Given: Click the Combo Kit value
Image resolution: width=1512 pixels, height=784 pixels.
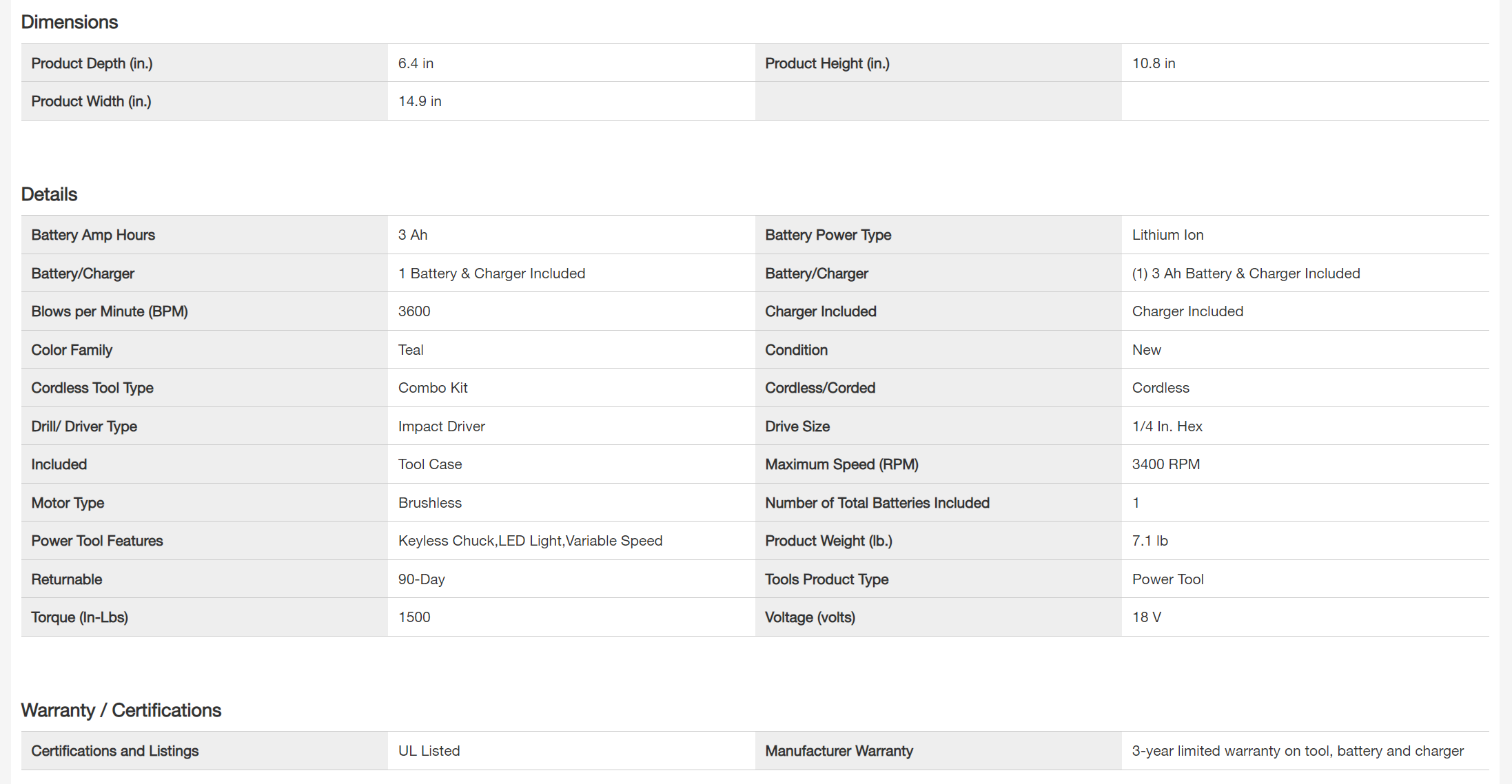Looking at the screenshot, I should 433,388.
